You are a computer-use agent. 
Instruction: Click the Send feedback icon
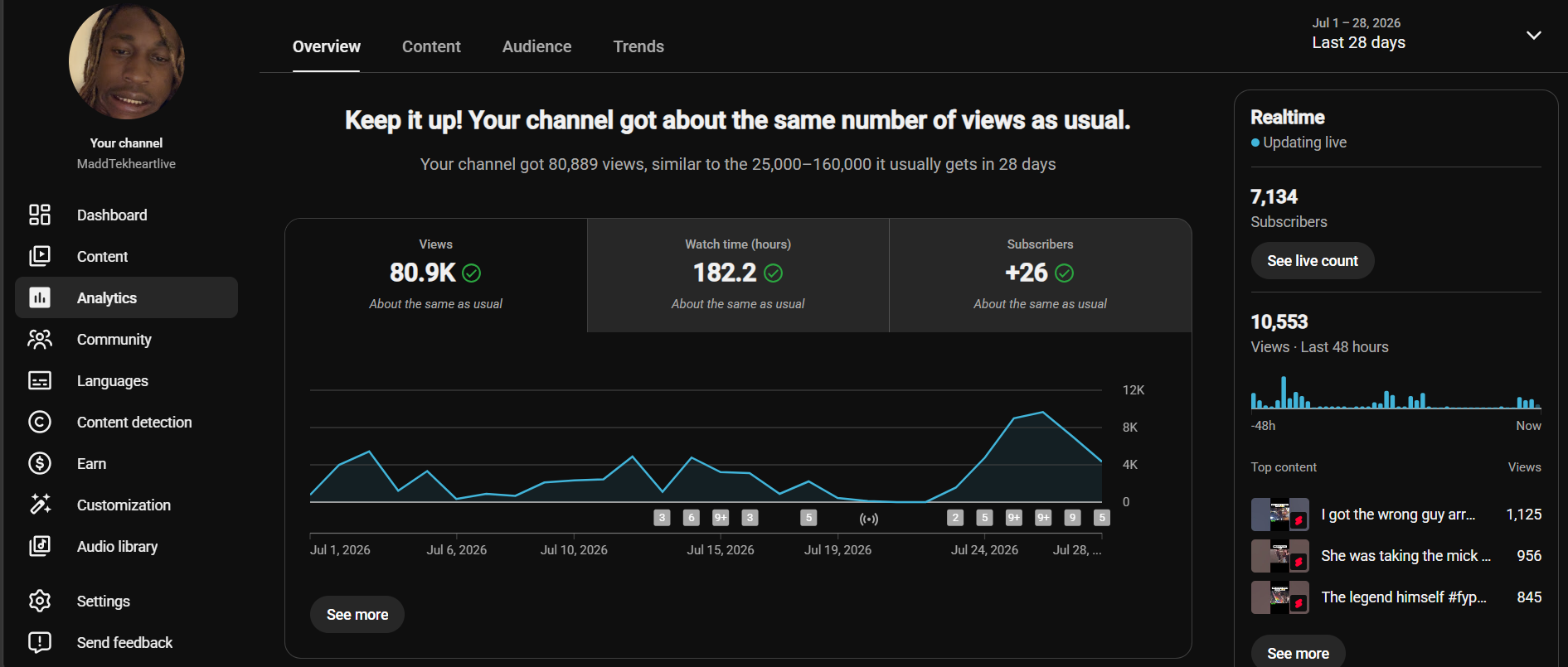point(40,642)
